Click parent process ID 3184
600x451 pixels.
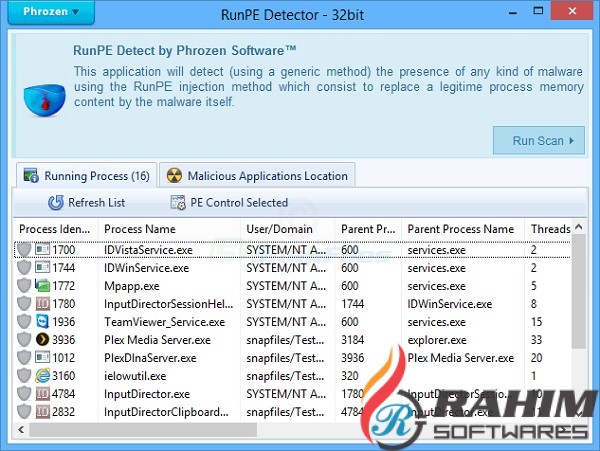point(352,340)
